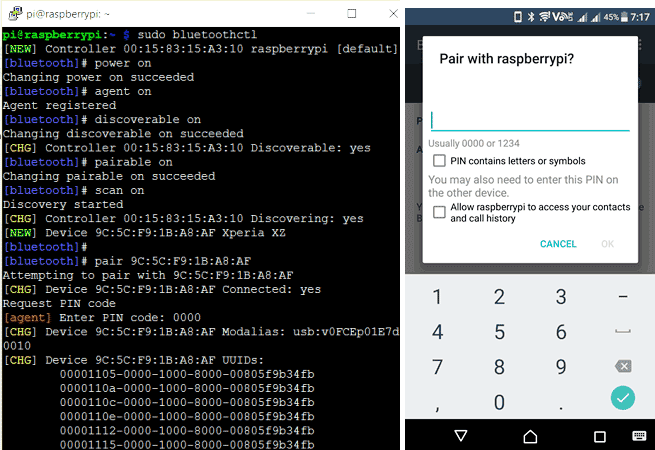This screenshot has height=450, width=655.
Task: Tap the Android home navigation button
Action: click(530, 436)
